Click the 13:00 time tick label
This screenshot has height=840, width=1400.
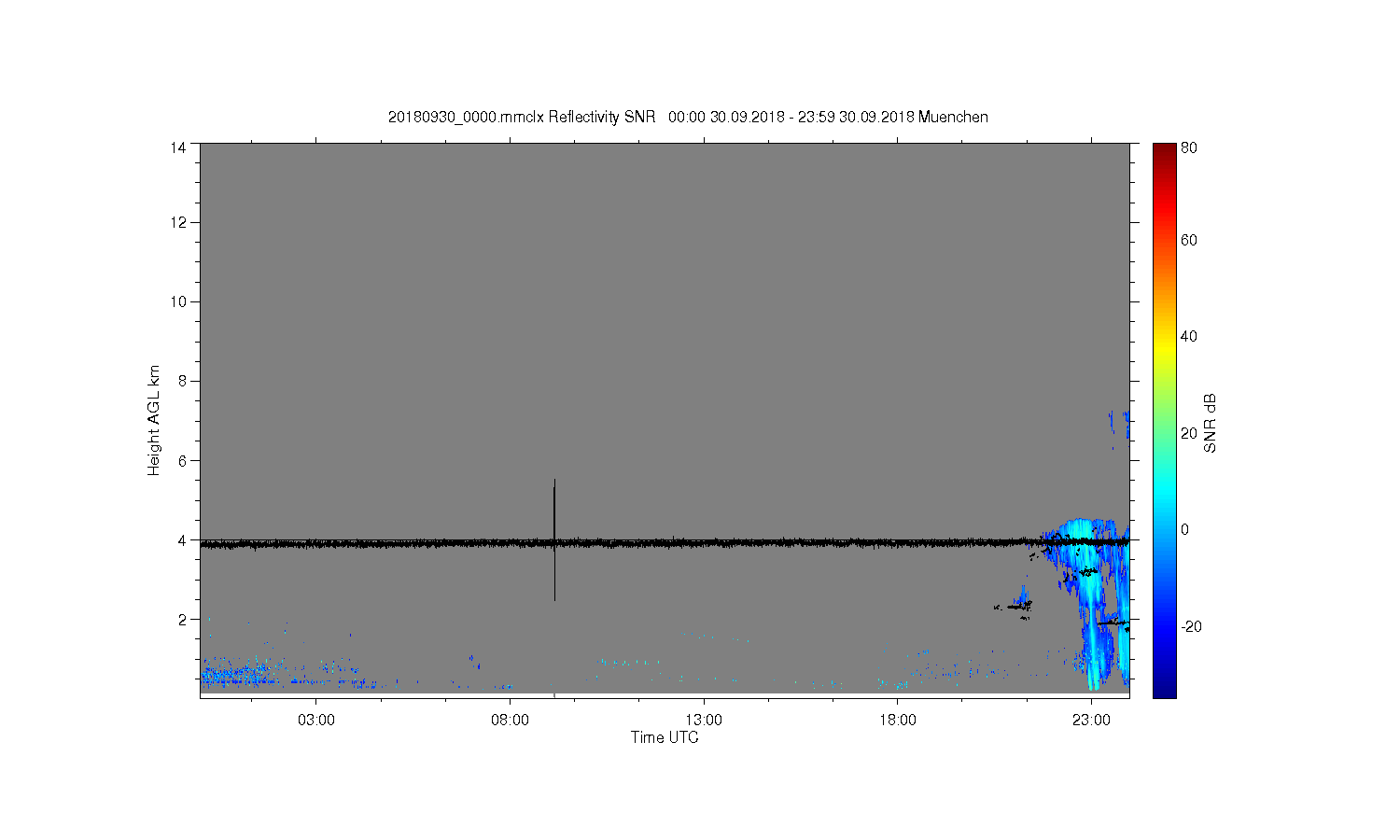[704, 721]
